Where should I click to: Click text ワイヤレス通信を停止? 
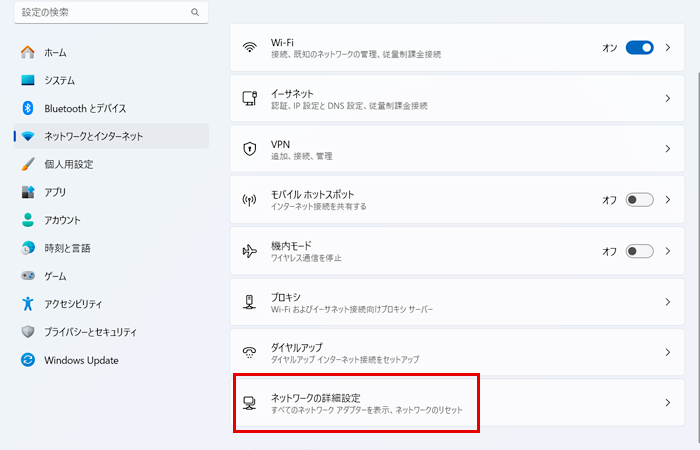(306, 258)
